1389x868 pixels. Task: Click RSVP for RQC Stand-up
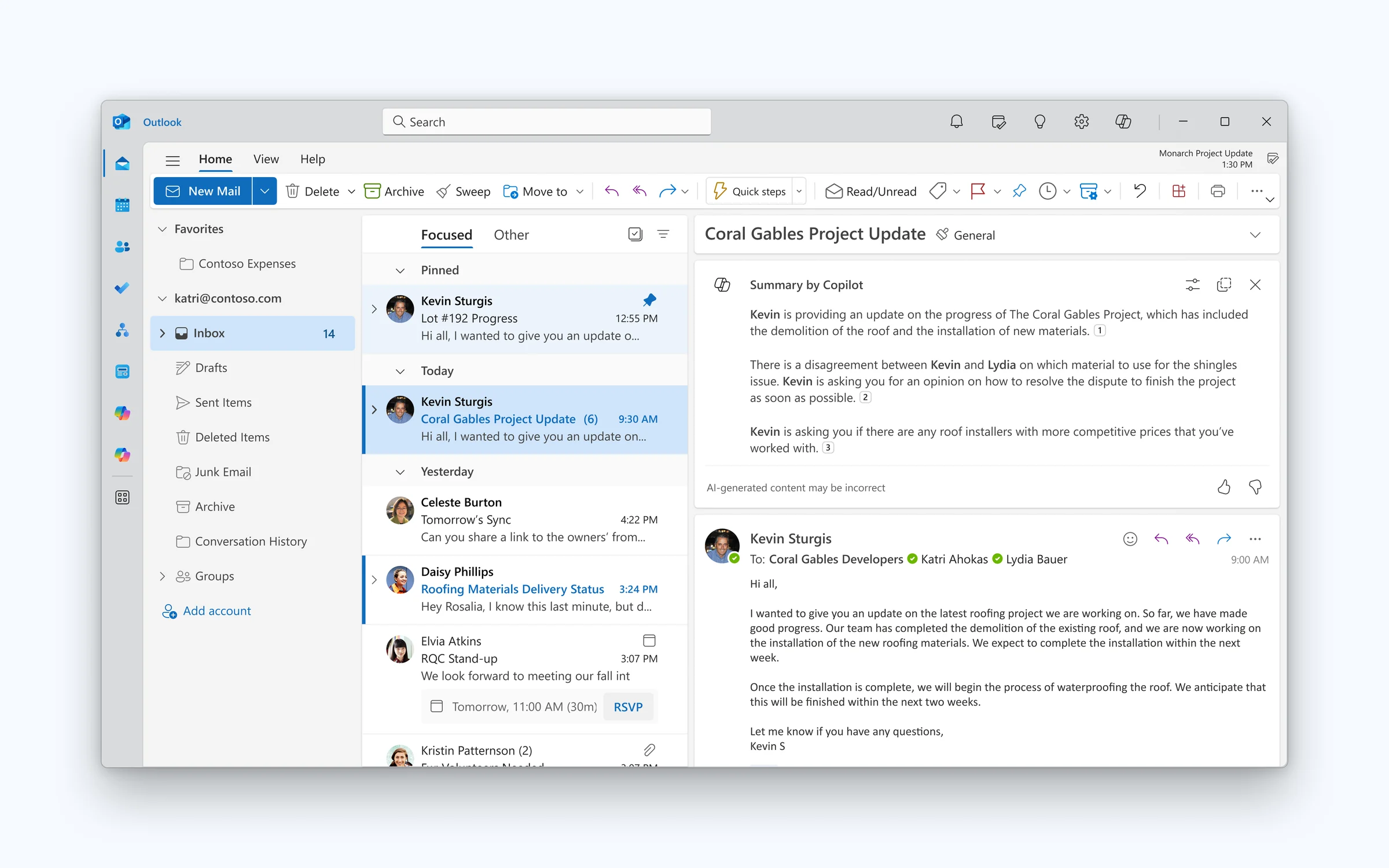tap(628, 707)
